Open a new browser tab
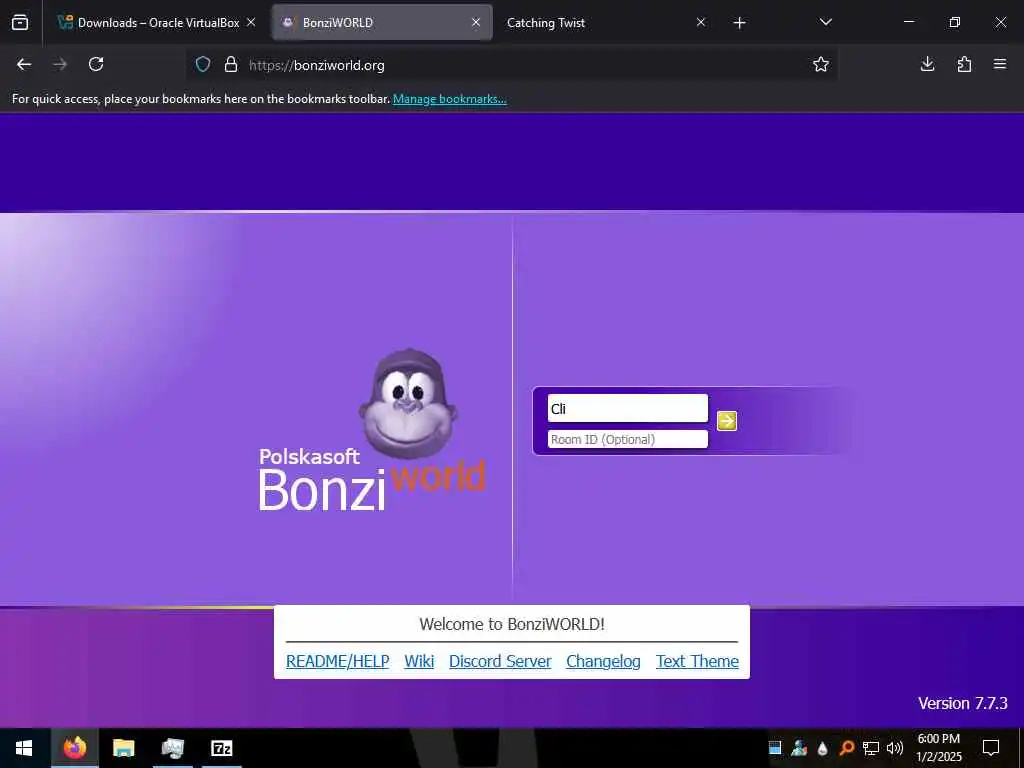This screenshot has width=1024, height=768. click(x=739, y=23)
